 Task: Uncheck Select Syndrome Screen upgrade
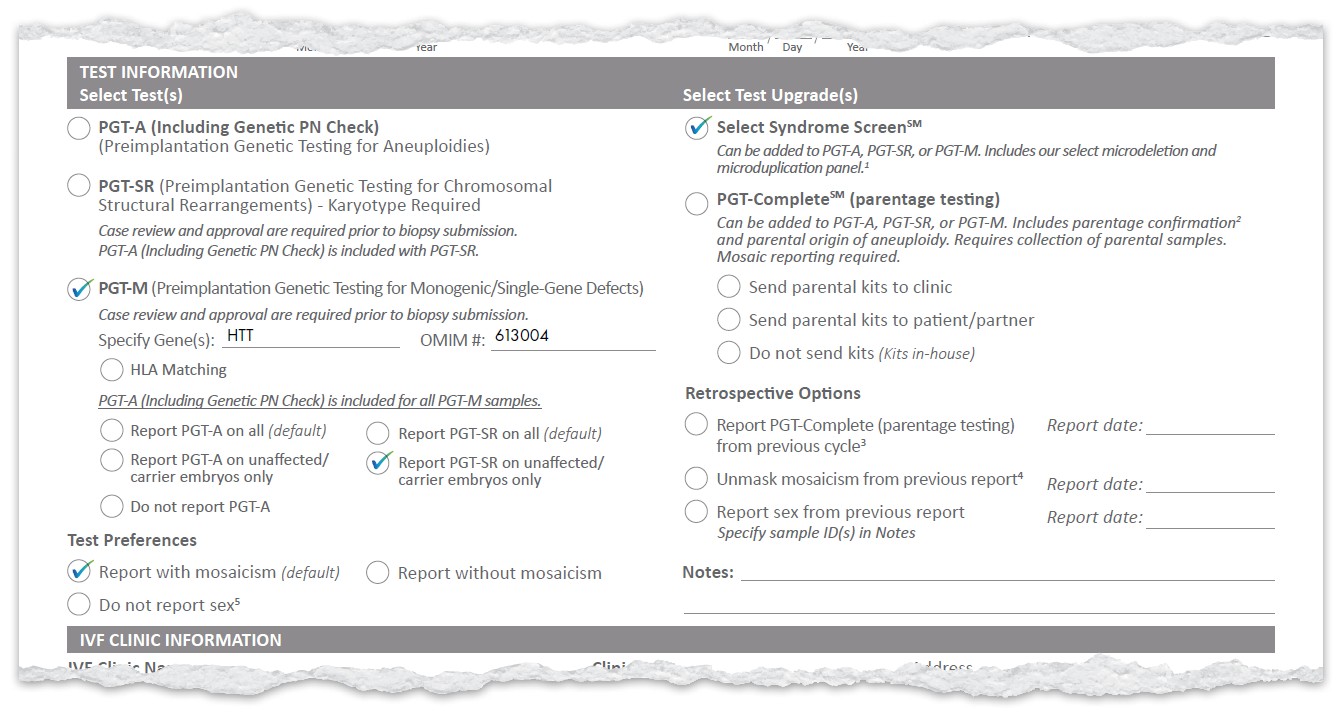coord(697,128)
